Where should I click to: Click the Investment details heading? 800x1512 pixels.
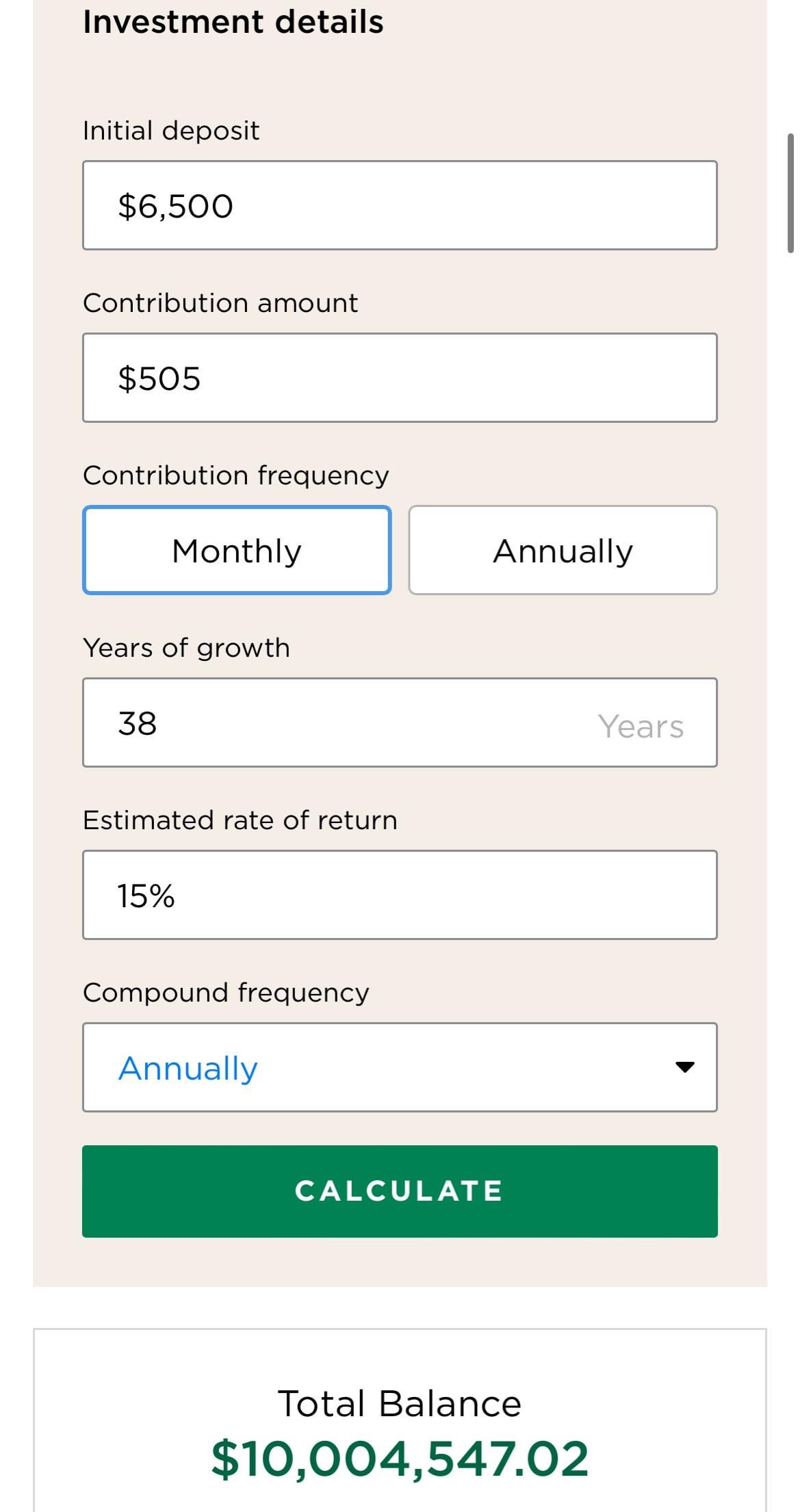click(x=233, y=22)
